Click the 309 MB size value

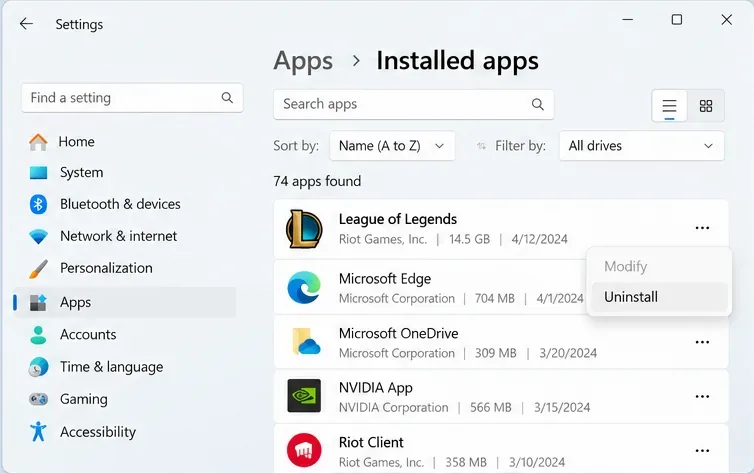495,353
